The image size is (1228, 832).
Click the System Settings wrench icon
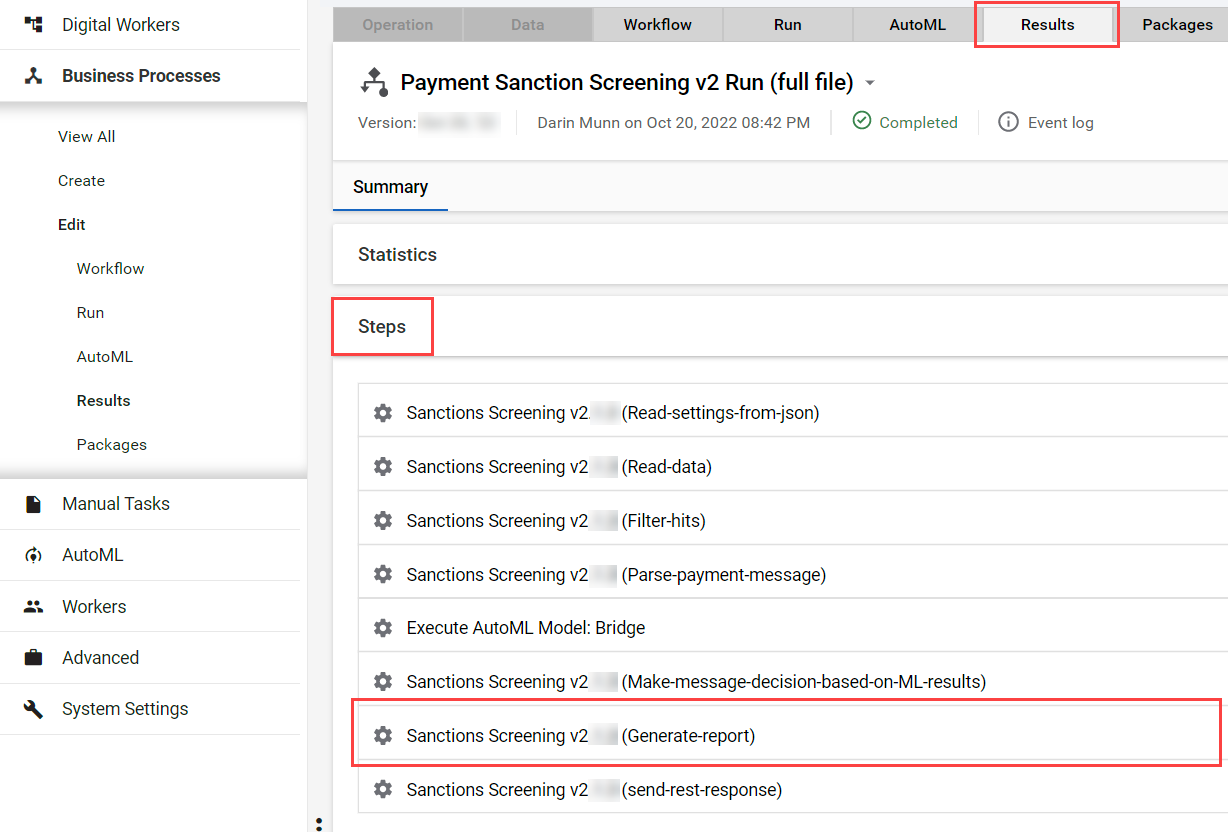(33, 709)
